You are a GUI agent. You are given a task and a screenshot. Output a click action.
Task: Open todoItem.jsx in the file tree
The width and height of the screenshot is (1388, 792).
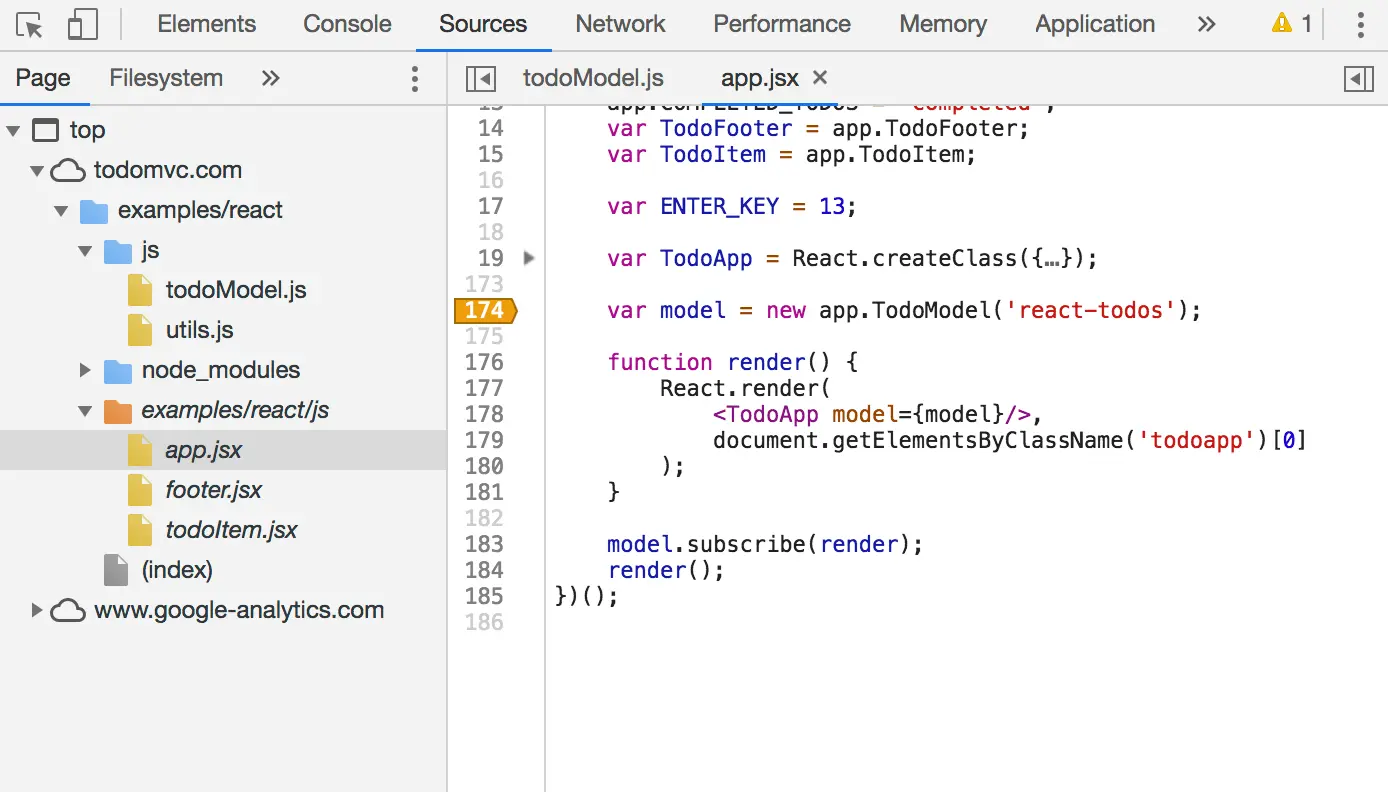[x=232, y=530]
